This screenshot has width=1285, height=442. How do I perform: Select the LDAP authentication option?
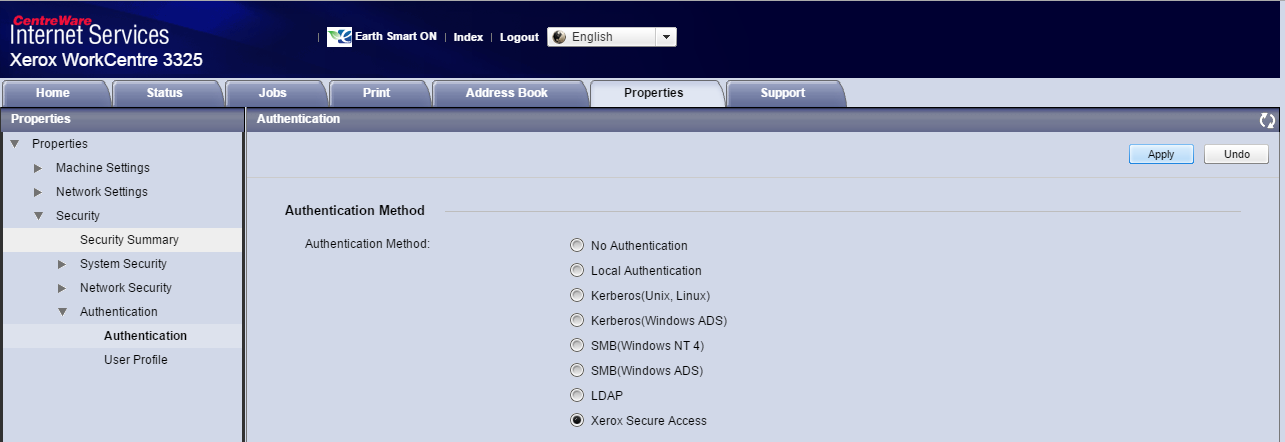coord(577,396)
